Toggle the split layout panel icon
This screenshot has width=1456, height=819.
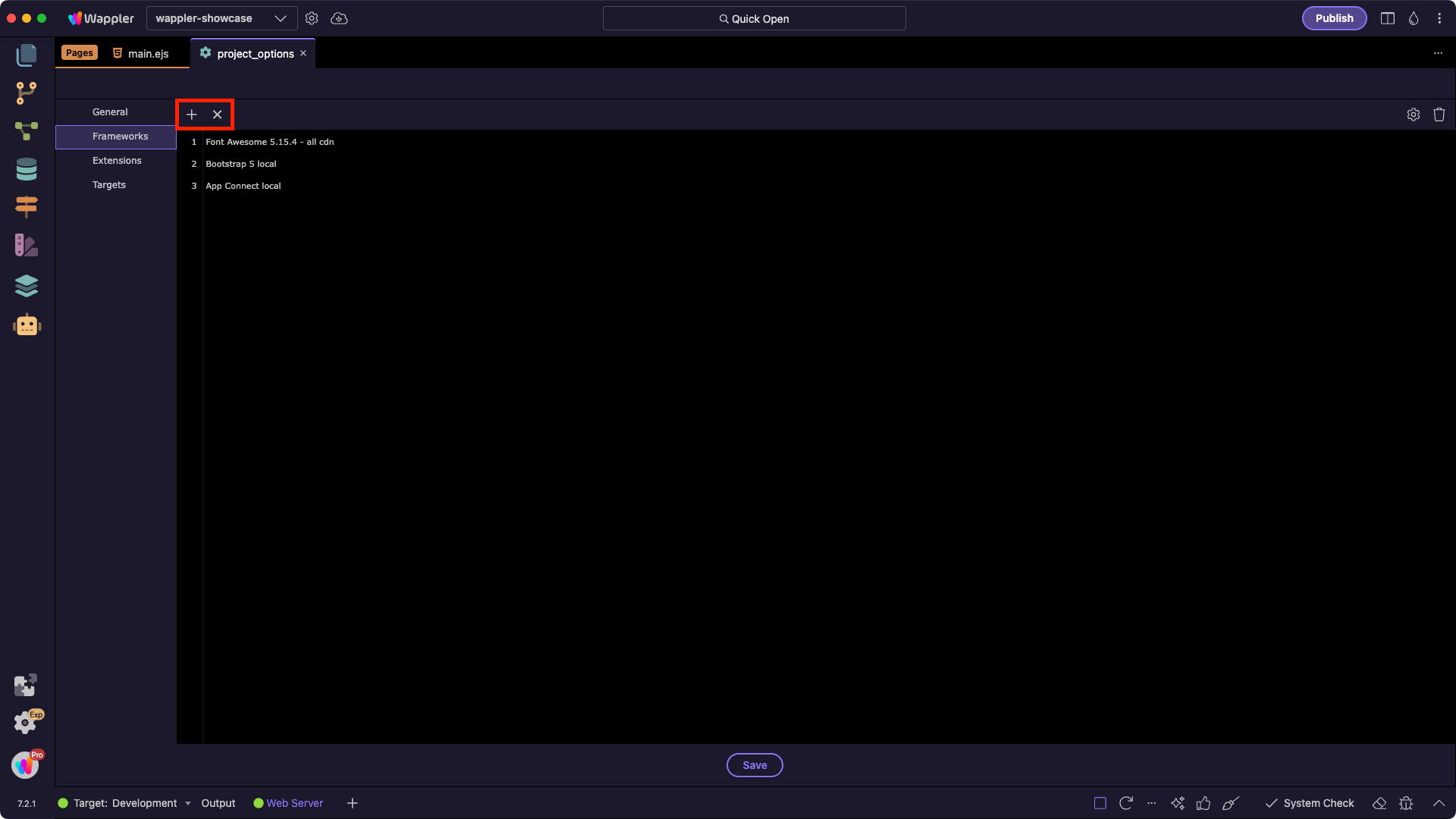(1388, 18)
